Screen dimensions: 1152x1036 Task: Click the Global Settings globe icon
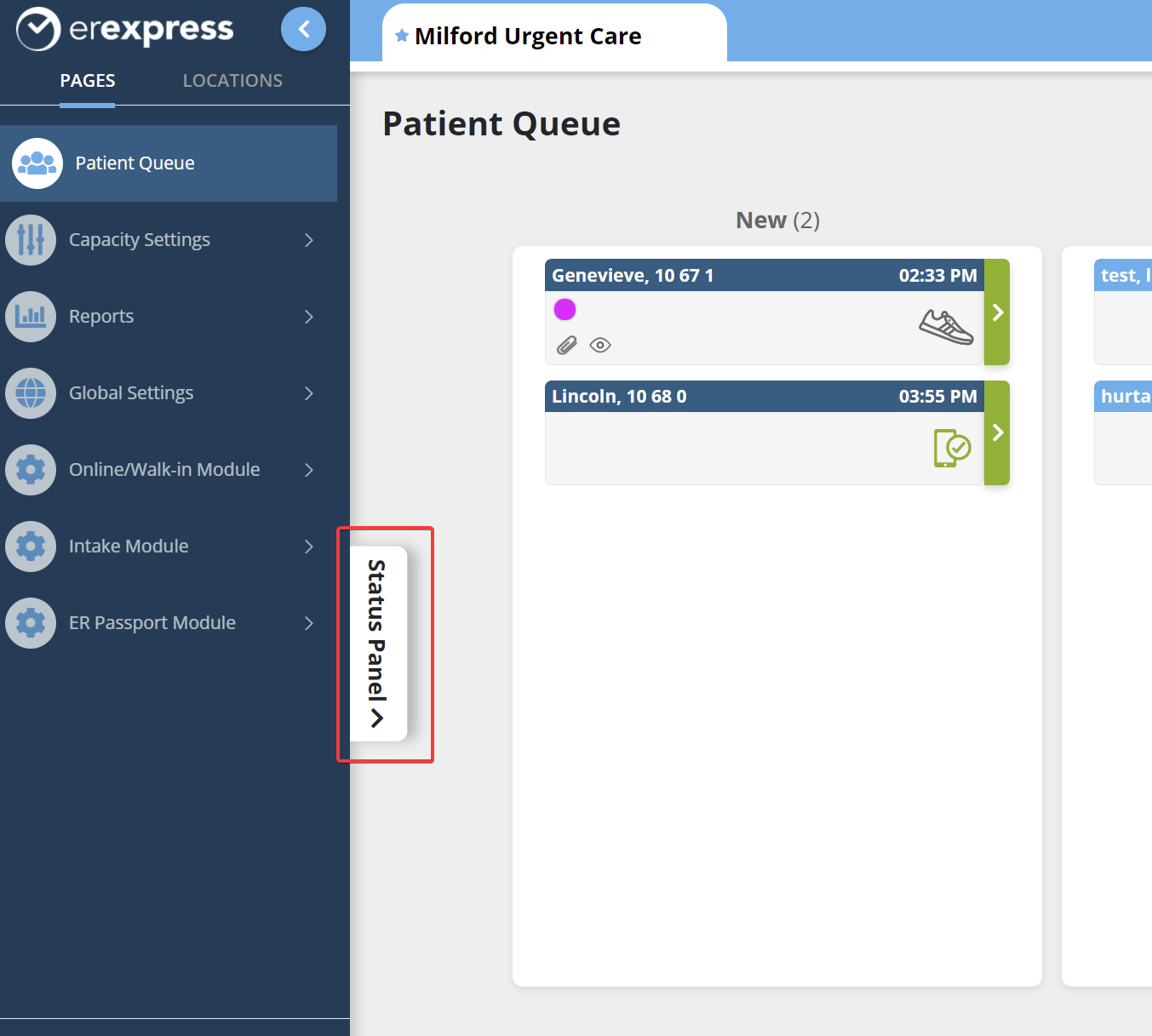(x=31, y=393)
